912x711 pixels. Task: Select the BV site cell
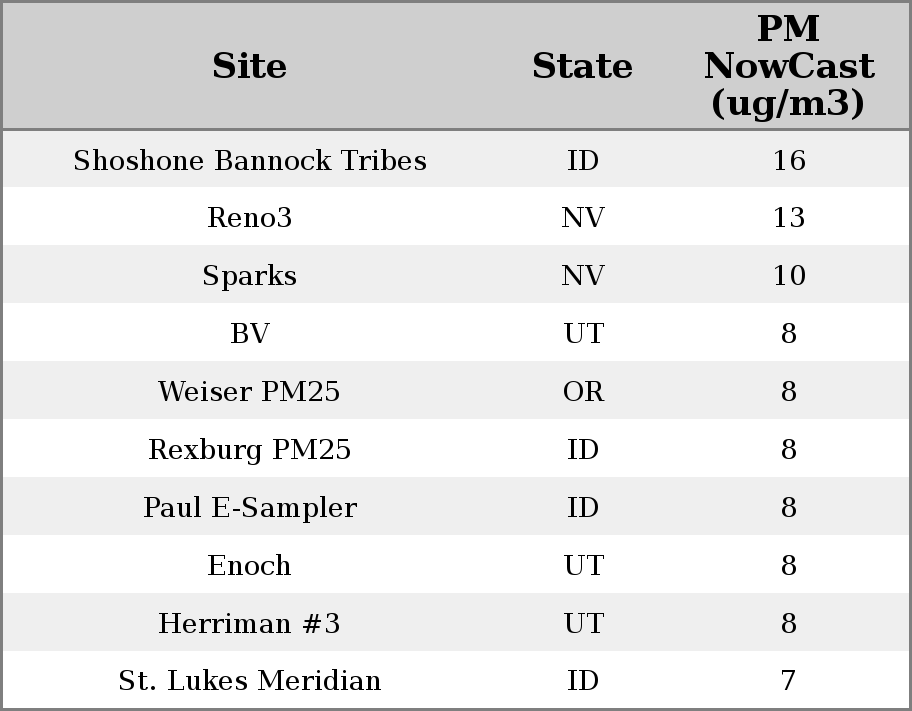click(249, 334)
